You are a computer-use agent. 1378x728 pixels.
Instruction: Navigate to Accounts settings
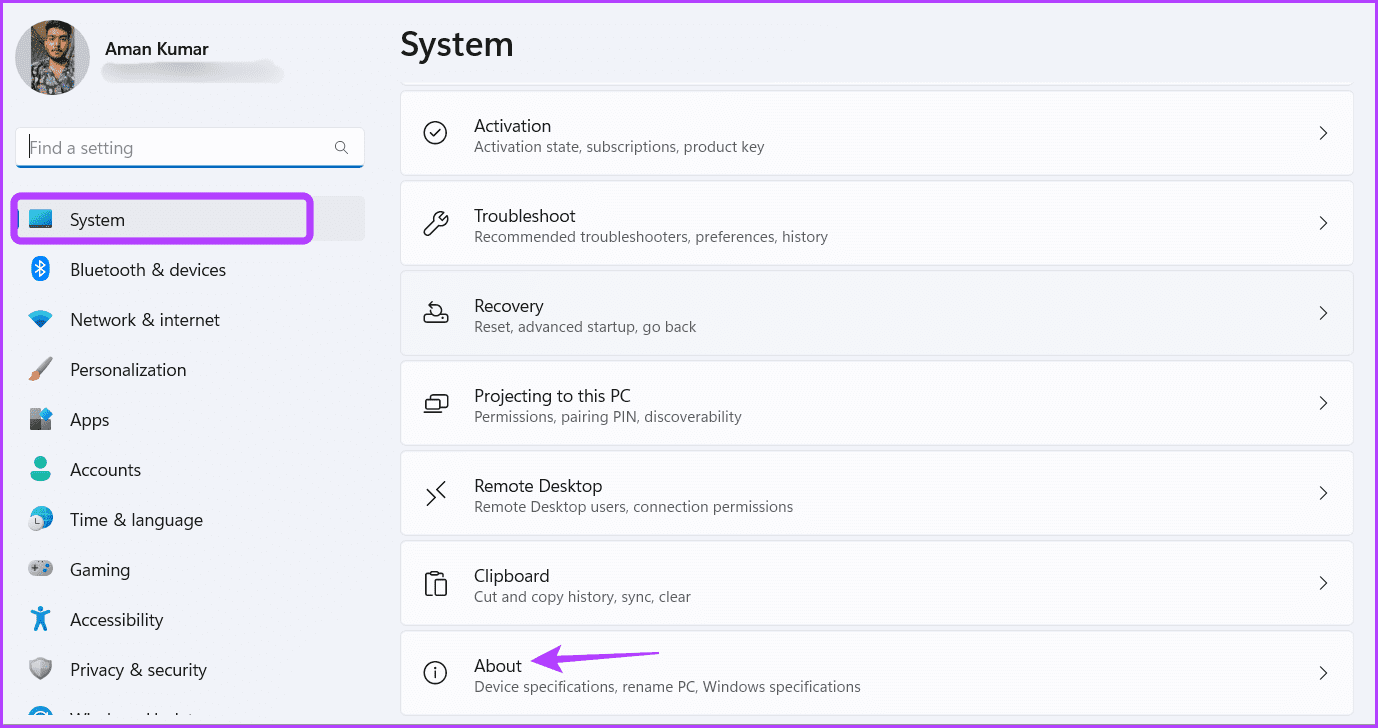(190, 469)
